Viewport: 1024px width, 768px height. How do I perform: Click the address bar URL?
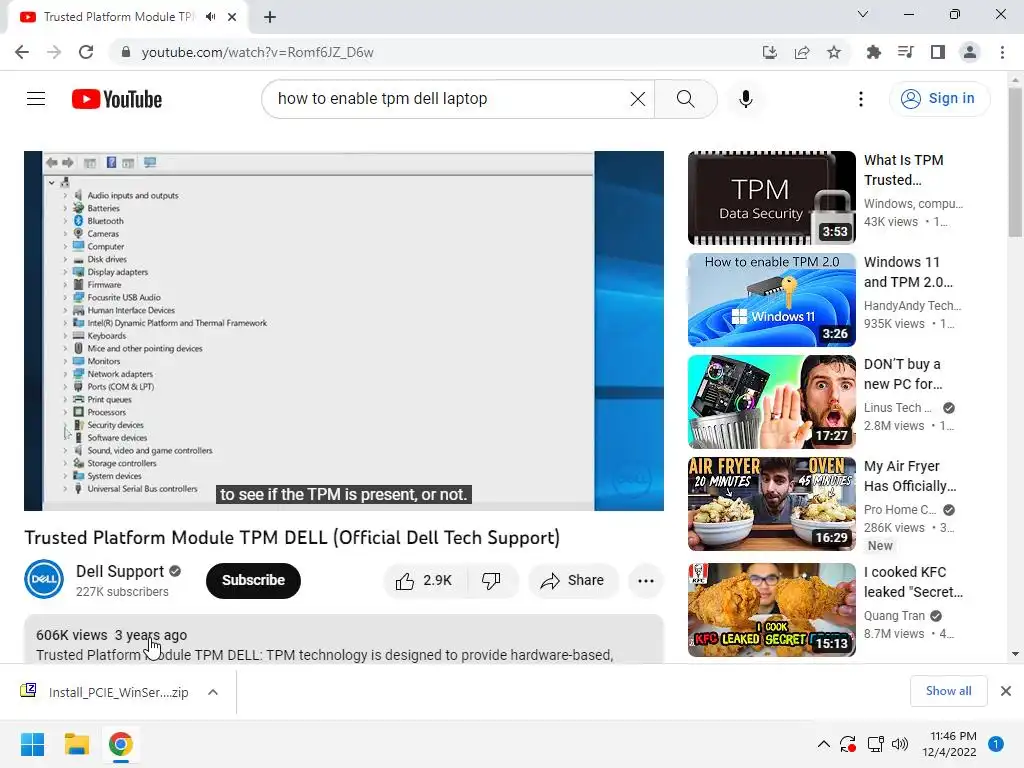pyautogui.click(x=257, y=52)
